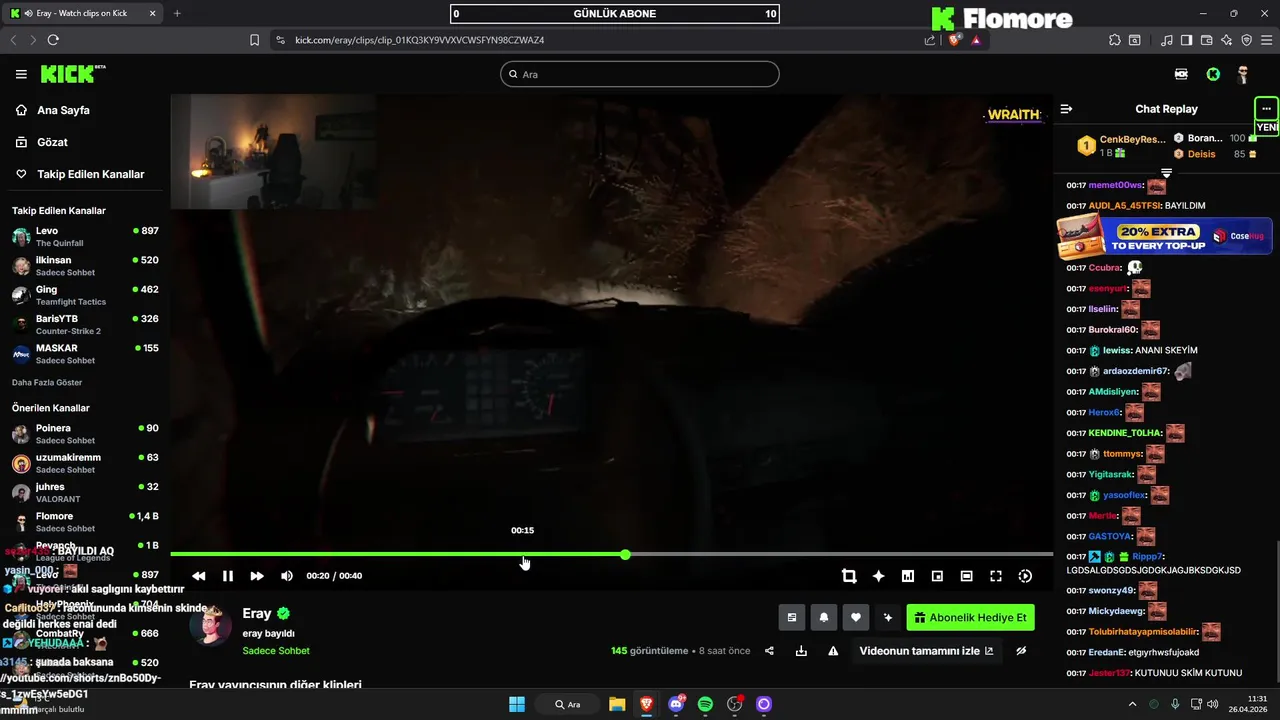
Task: Share the clip
Action: click(x=769, y=651)
